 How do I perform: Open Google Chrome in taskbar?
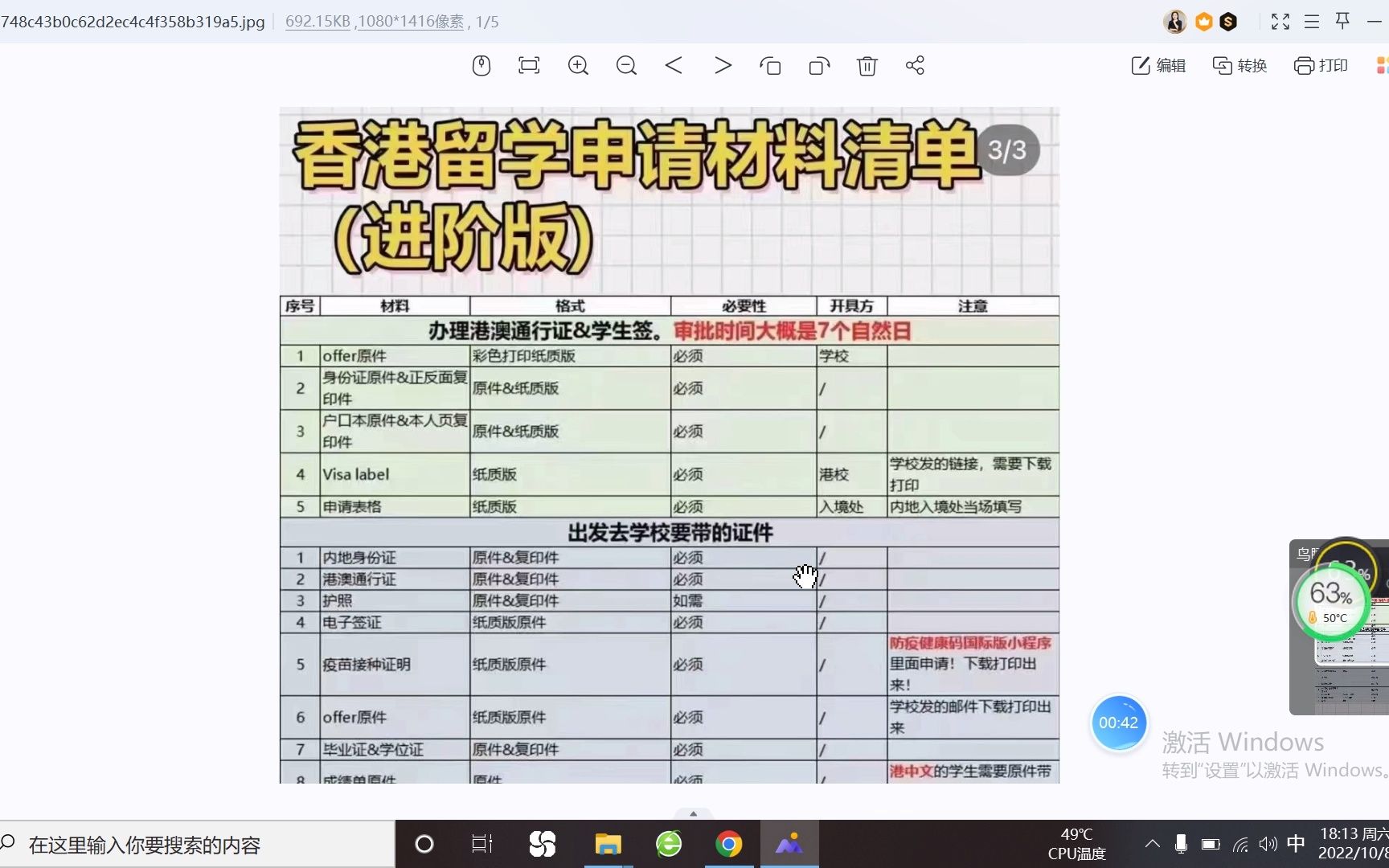(729, 844)
